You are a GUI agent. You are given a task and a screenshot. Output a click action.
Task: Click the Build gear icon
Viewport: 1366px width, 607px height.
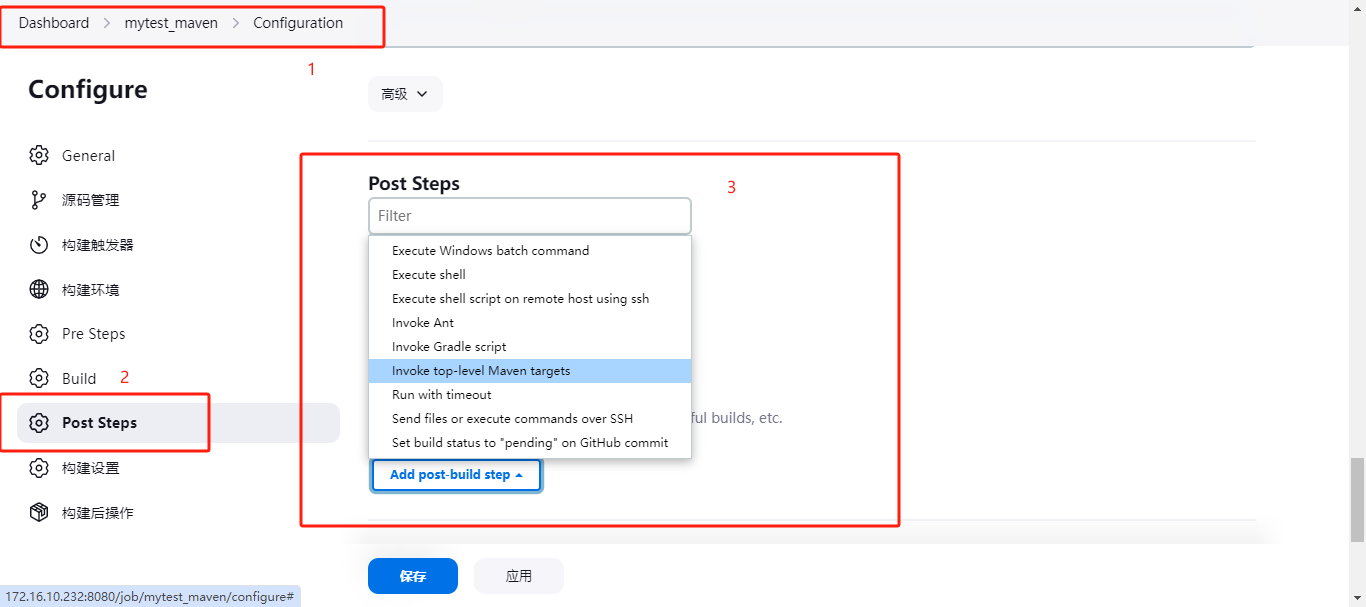tap(39, 378)
